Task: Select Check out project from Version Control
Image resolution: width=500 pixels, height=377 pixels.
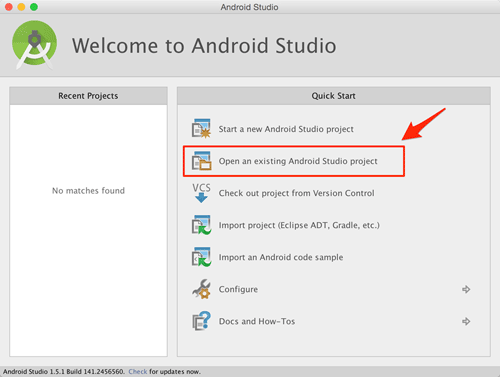Action: coord(296,193)
